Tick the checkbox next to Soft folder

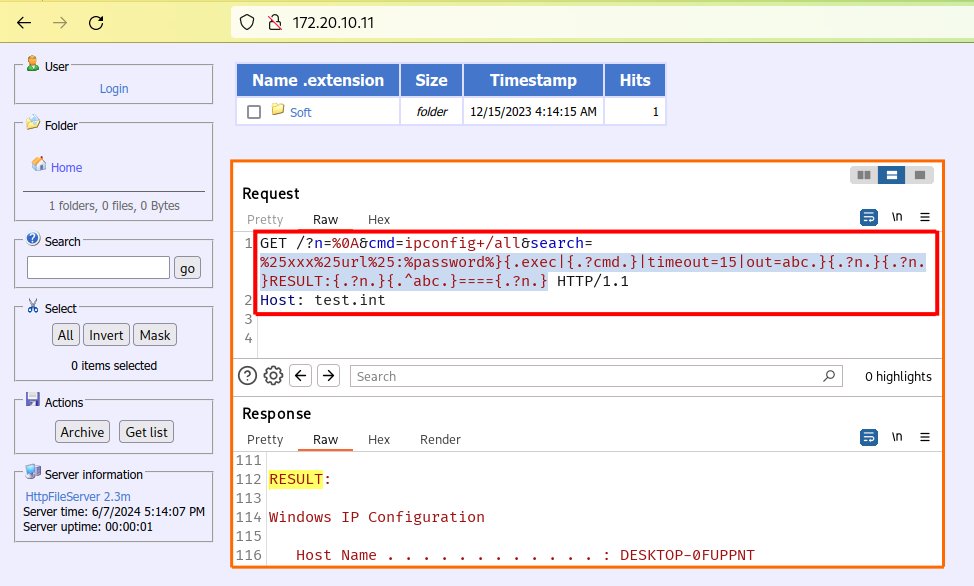(253, 112)
